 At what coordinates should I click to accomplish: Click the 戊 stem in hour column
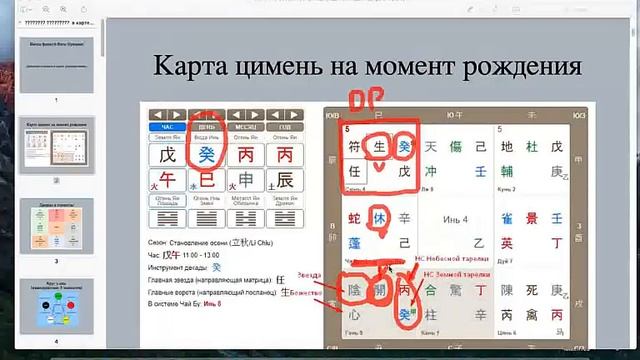[167, 155]
